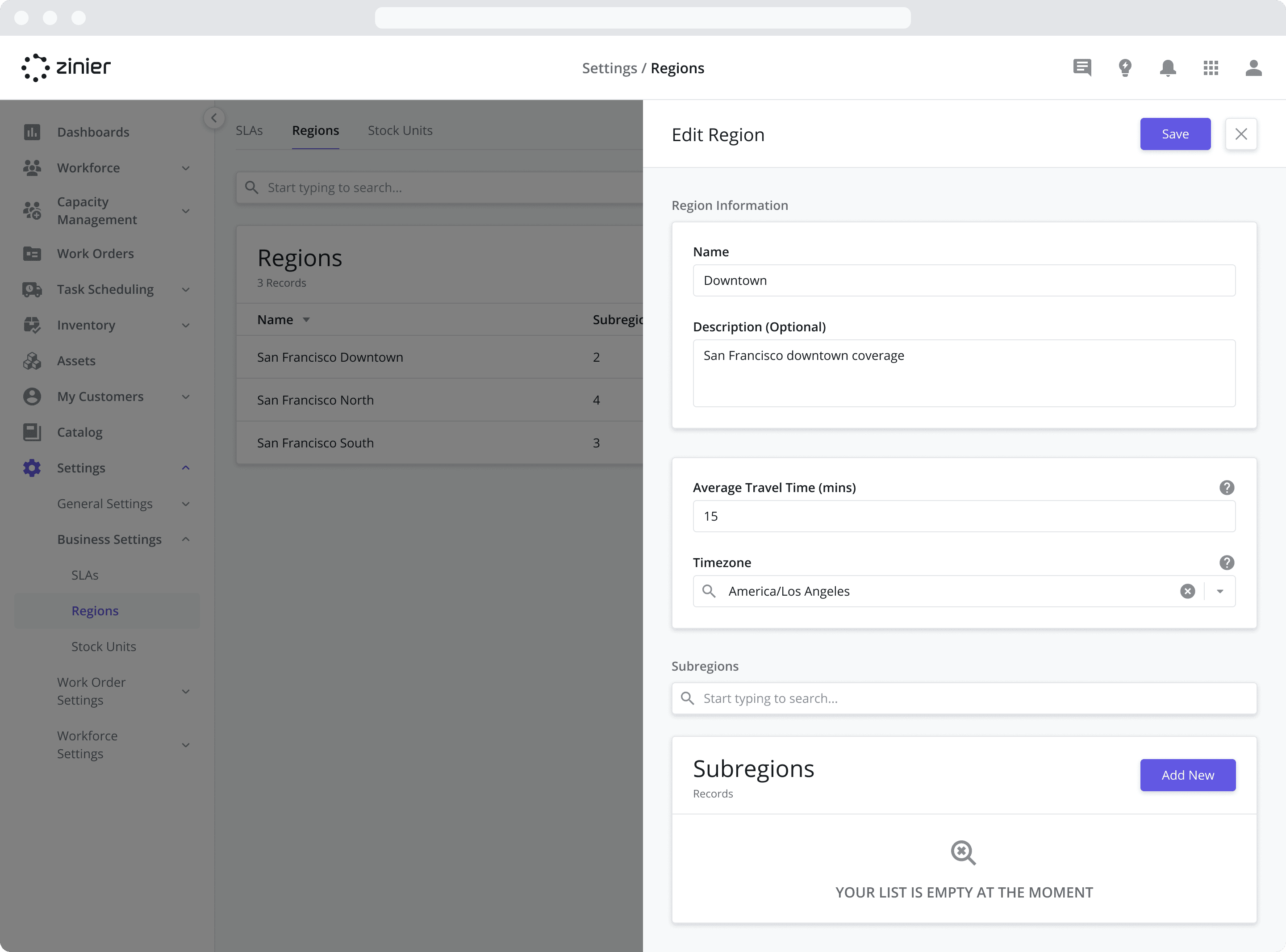Collapse the Business Settings section

click(x=185, y=539)
